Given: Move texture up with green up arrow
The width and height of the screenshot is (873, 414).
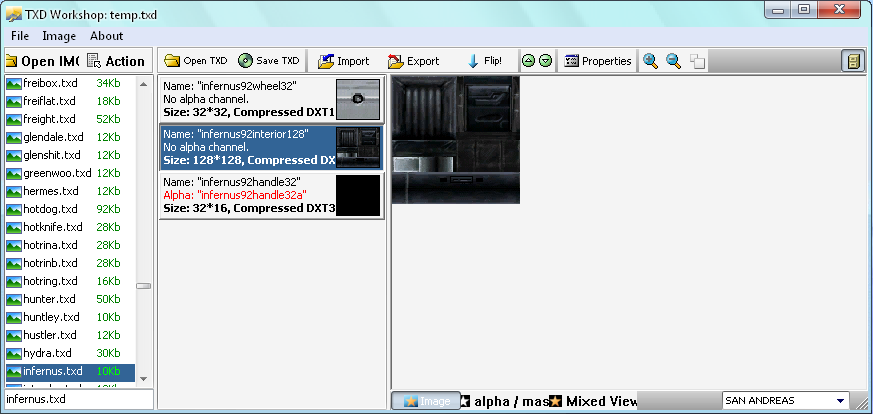Looking at the screenshot, I should point(529,61).
